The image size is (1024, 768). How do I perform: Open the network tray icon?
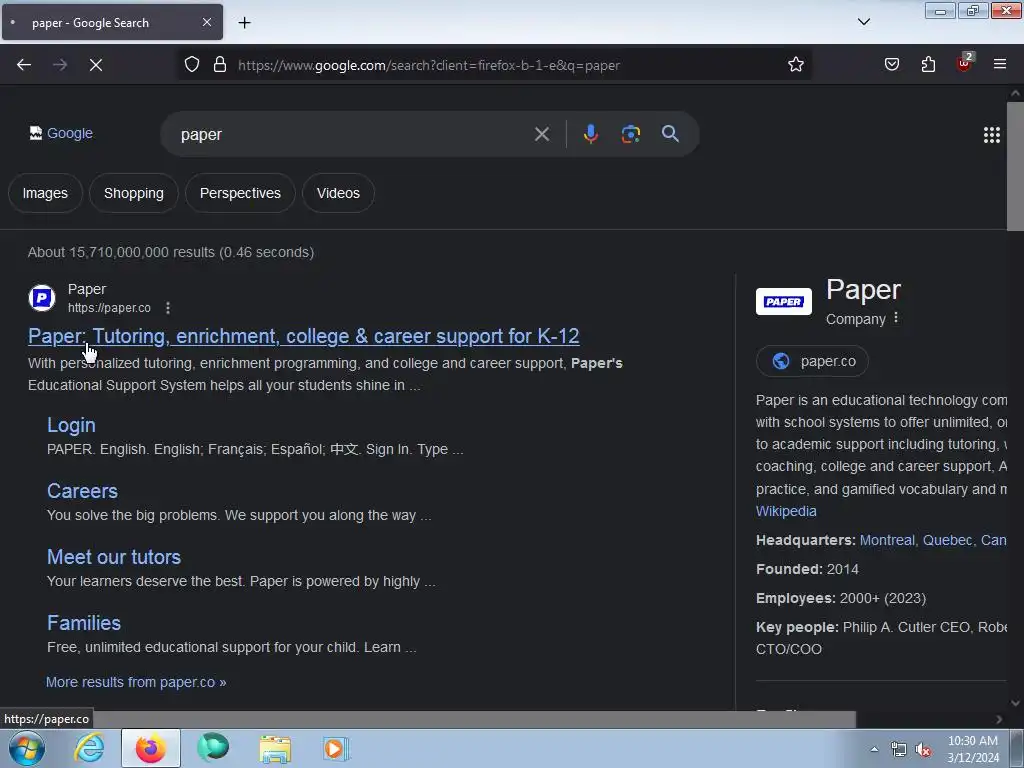pyautogui.click(x=899, y=750)
